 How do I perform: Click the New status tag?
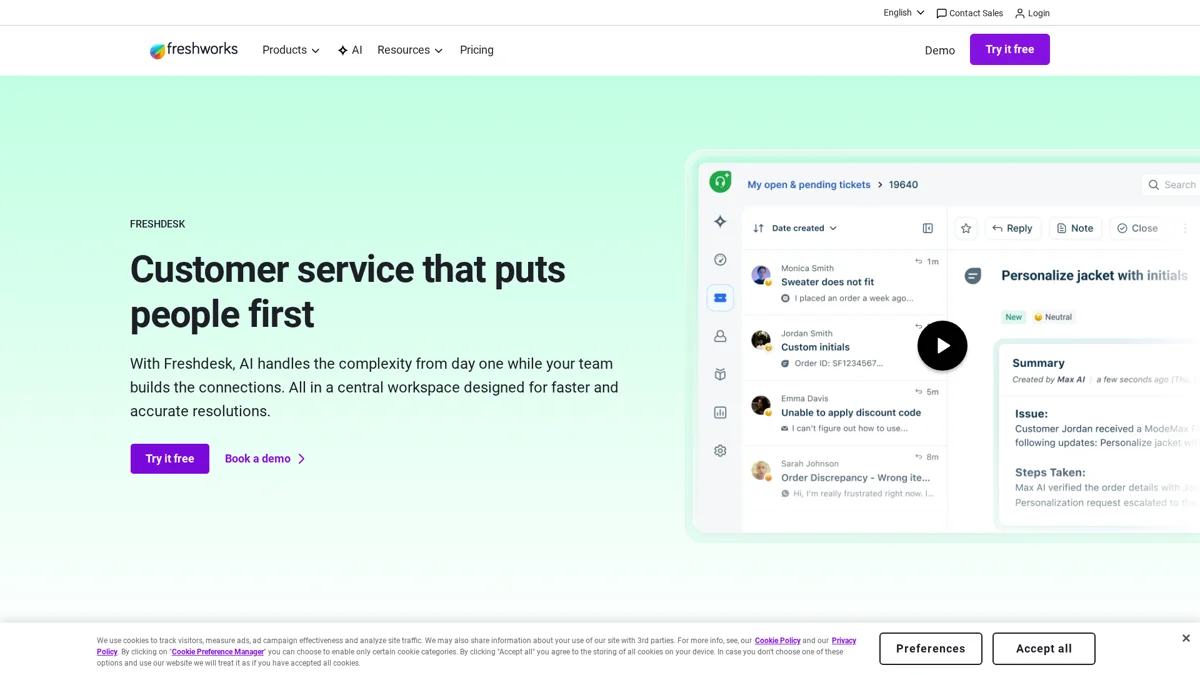(x=1014, y=317)
